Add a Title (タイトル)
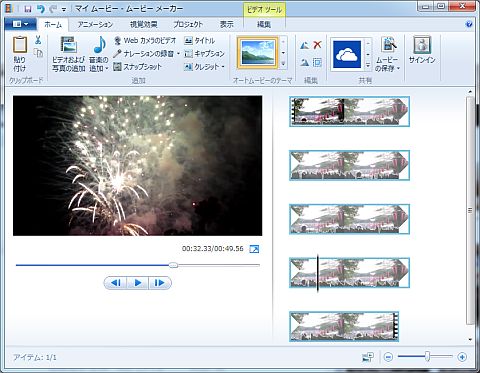Viewport: 480px width, 373px height. click(199, 41)
